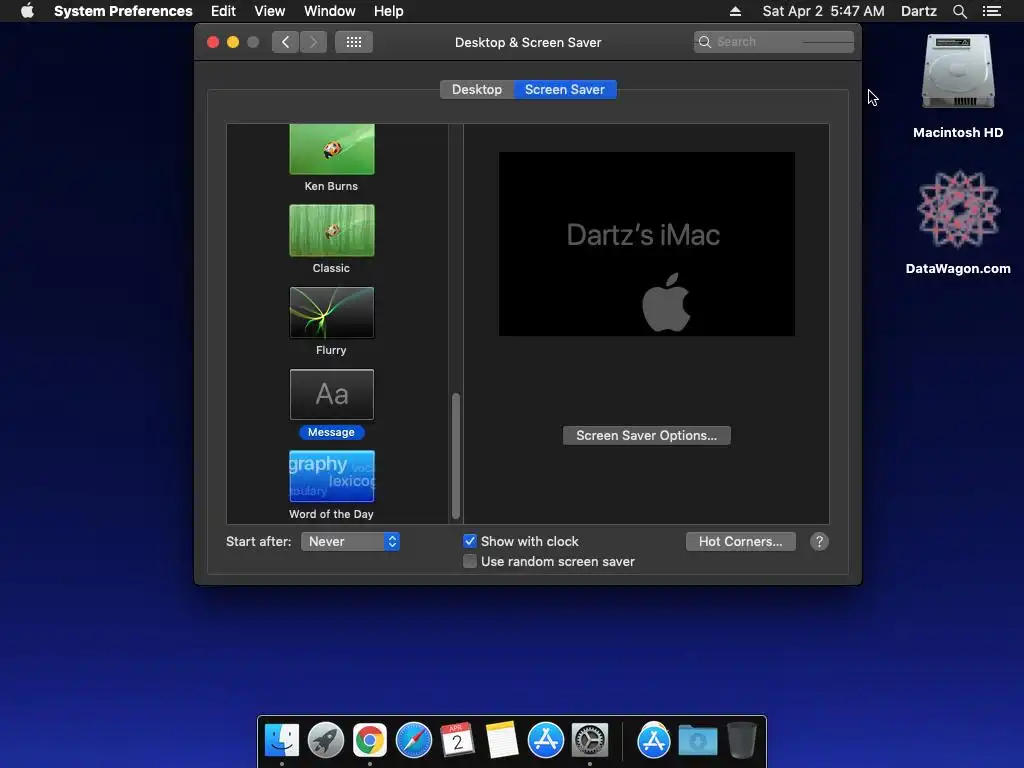Open the View menu

click(x=270, y=11)
